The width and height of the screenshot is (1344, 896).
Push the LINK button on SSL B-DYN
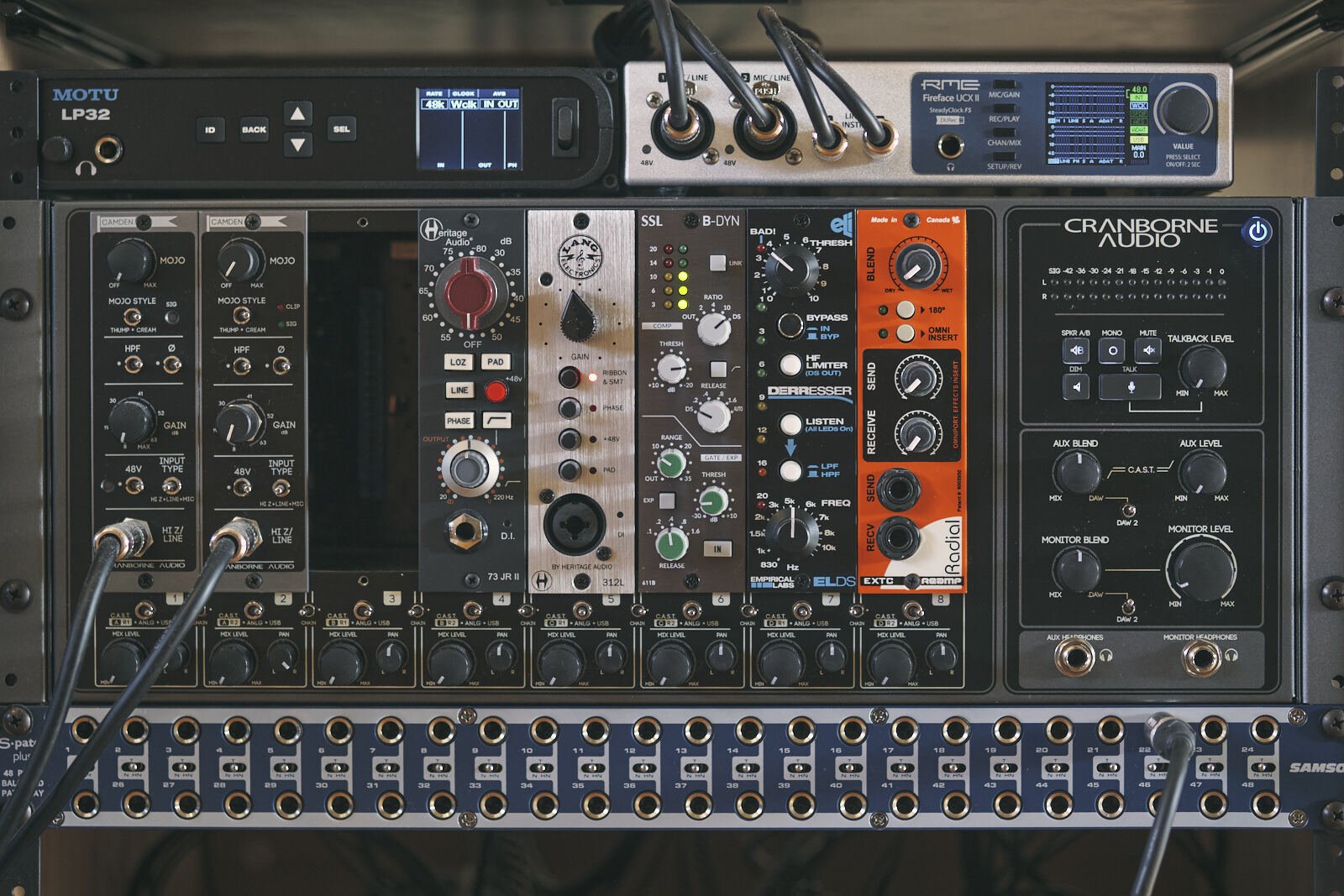[x=717, y=263]
